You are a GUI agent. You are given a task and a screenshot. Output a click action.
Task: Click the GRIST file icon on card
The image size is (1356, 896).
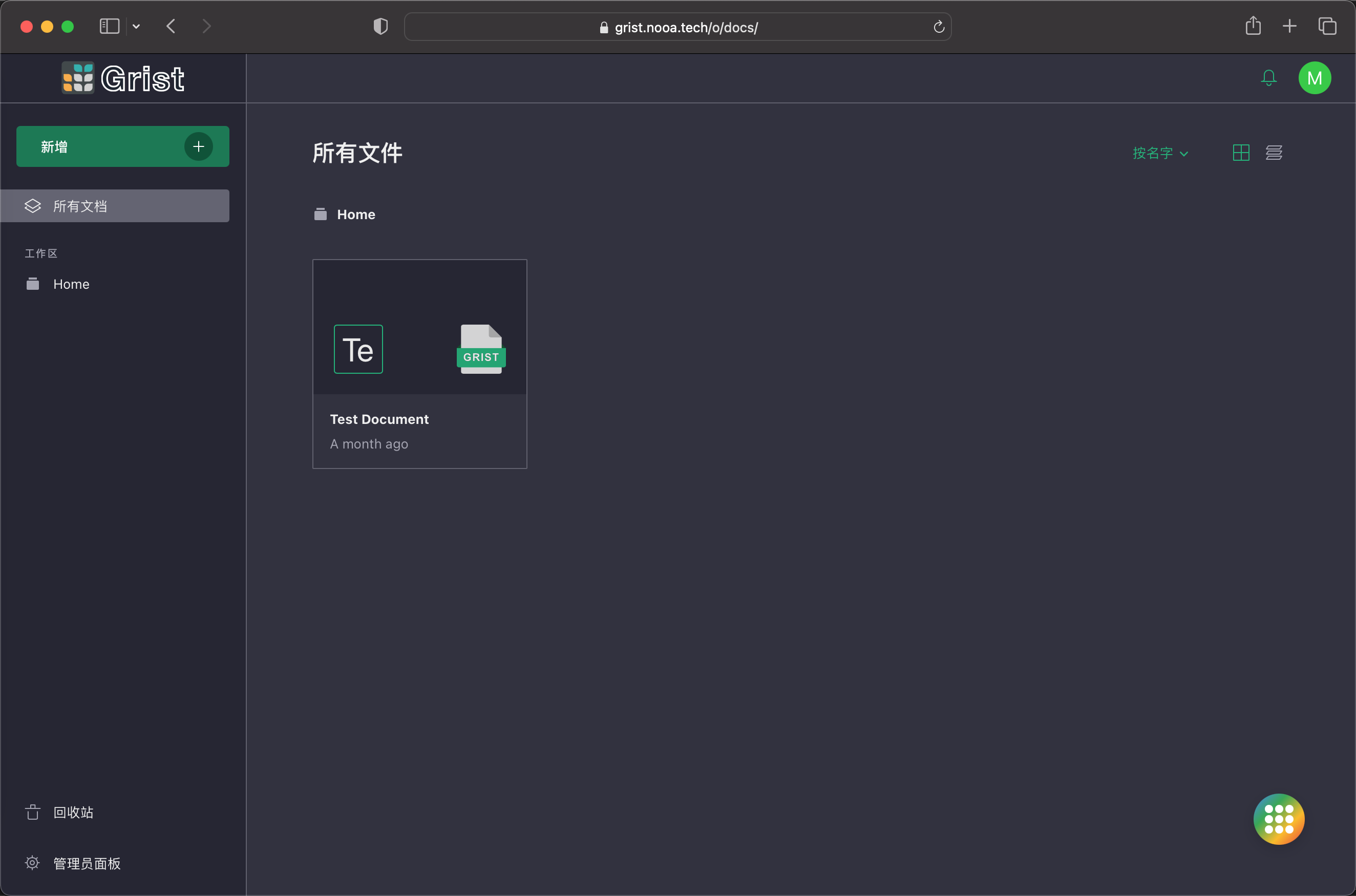pos(481,349)
